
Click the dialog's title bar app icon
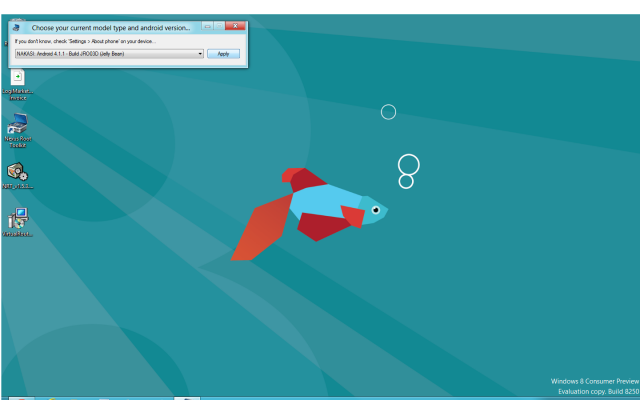(16, 28)
